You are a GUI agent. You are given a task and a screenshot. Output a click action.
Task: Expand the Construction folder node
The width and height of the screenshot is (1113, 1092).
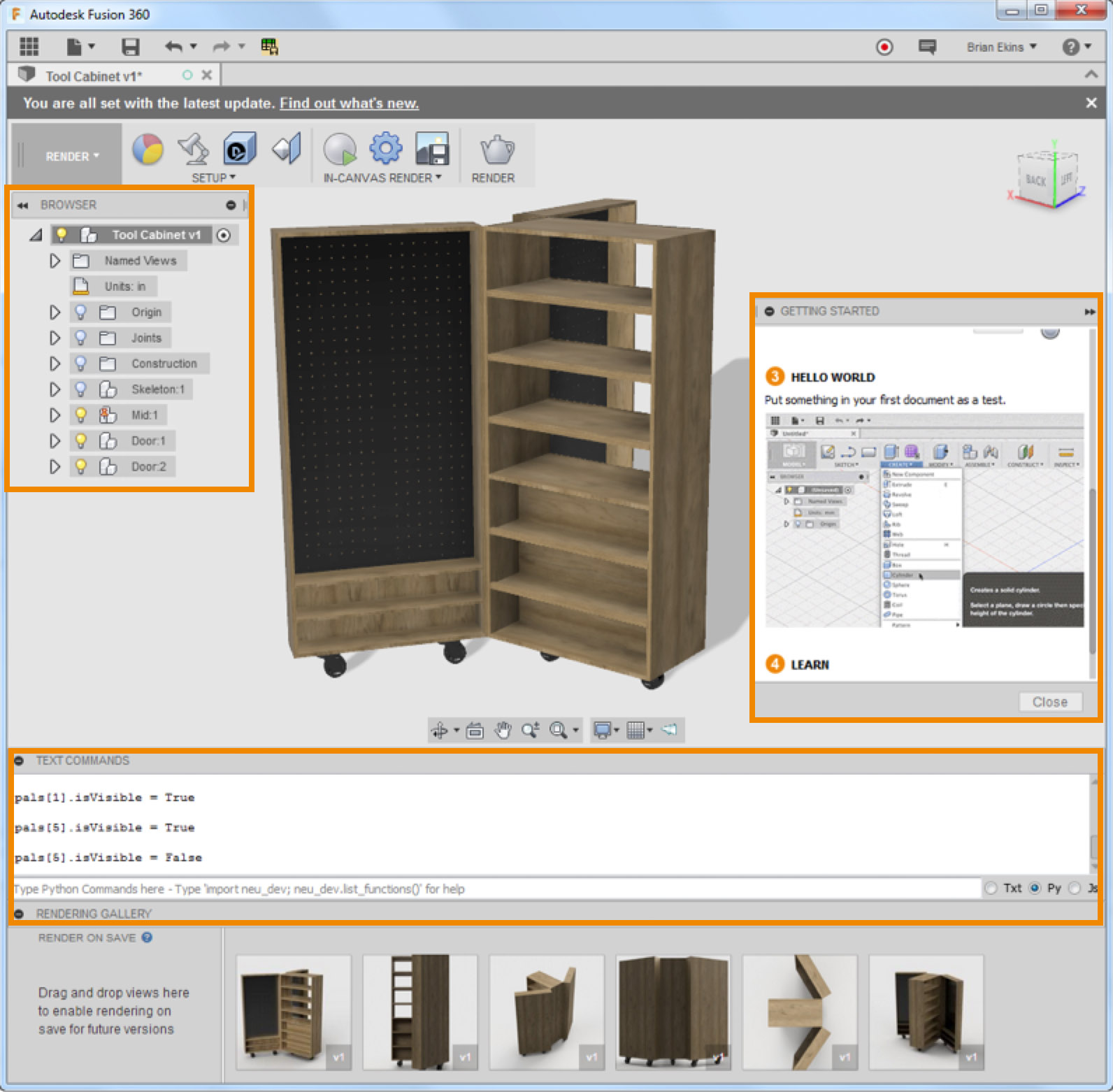point(55,364)
